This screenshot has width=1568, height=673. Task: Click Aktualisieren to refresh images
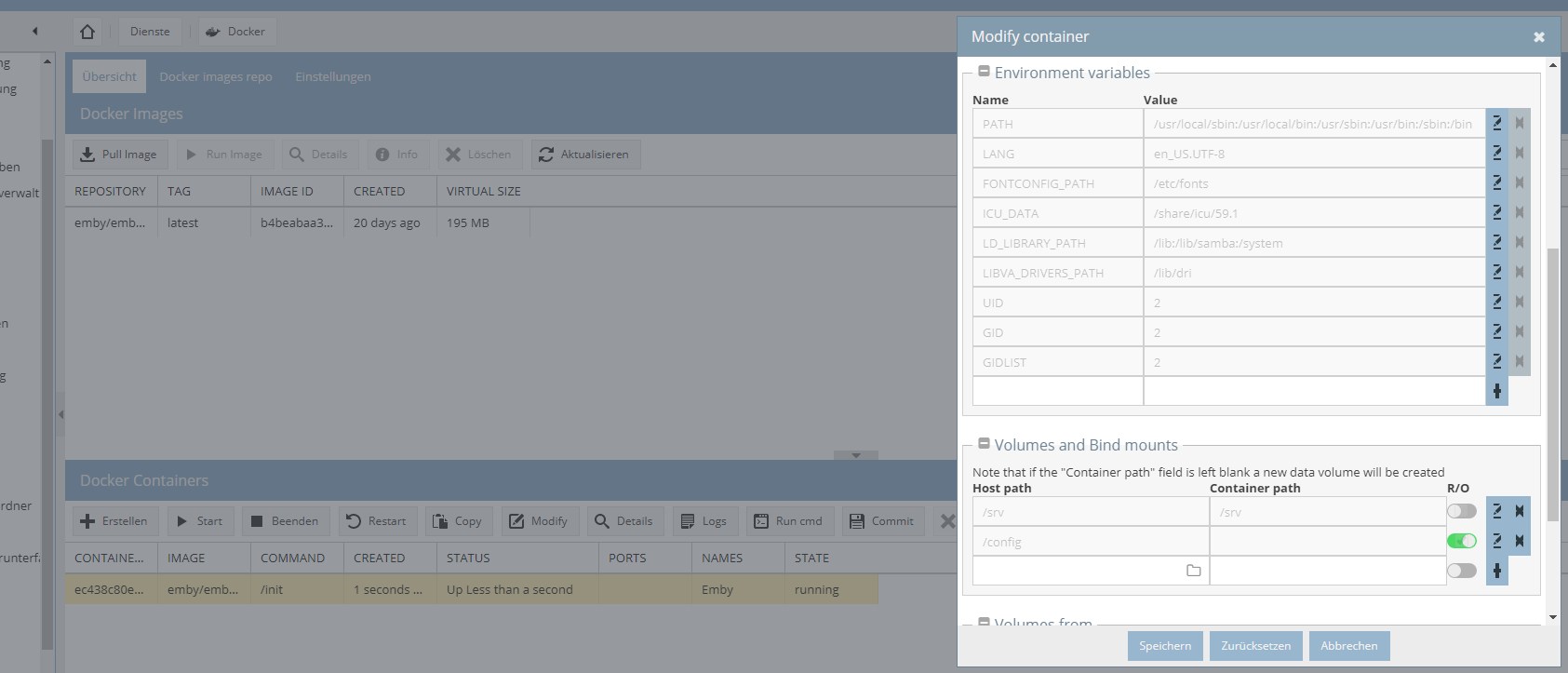[x=585, y=155]
